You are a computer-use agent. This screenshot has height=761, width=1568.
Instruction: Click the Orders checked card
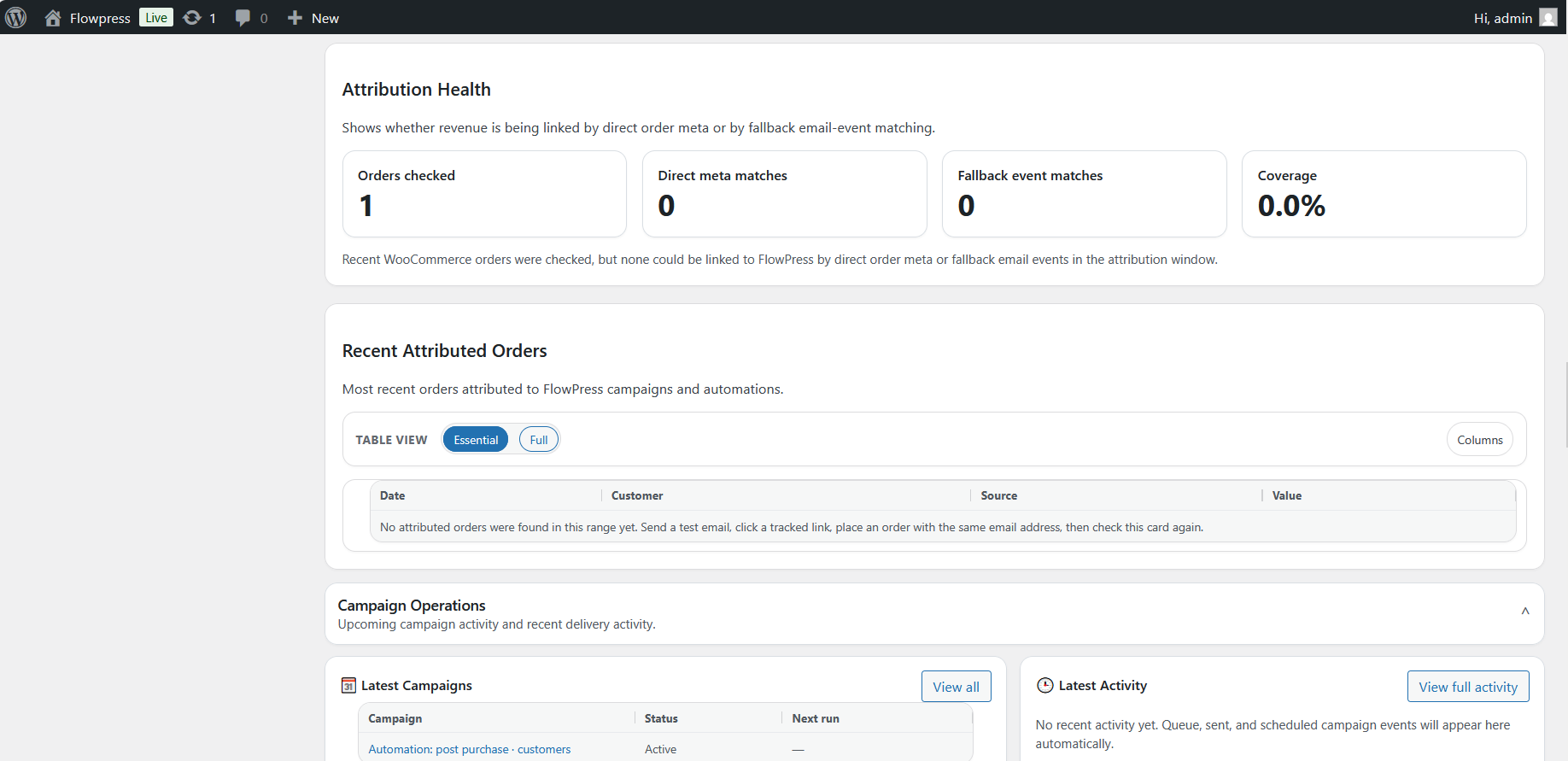[484, 194]
